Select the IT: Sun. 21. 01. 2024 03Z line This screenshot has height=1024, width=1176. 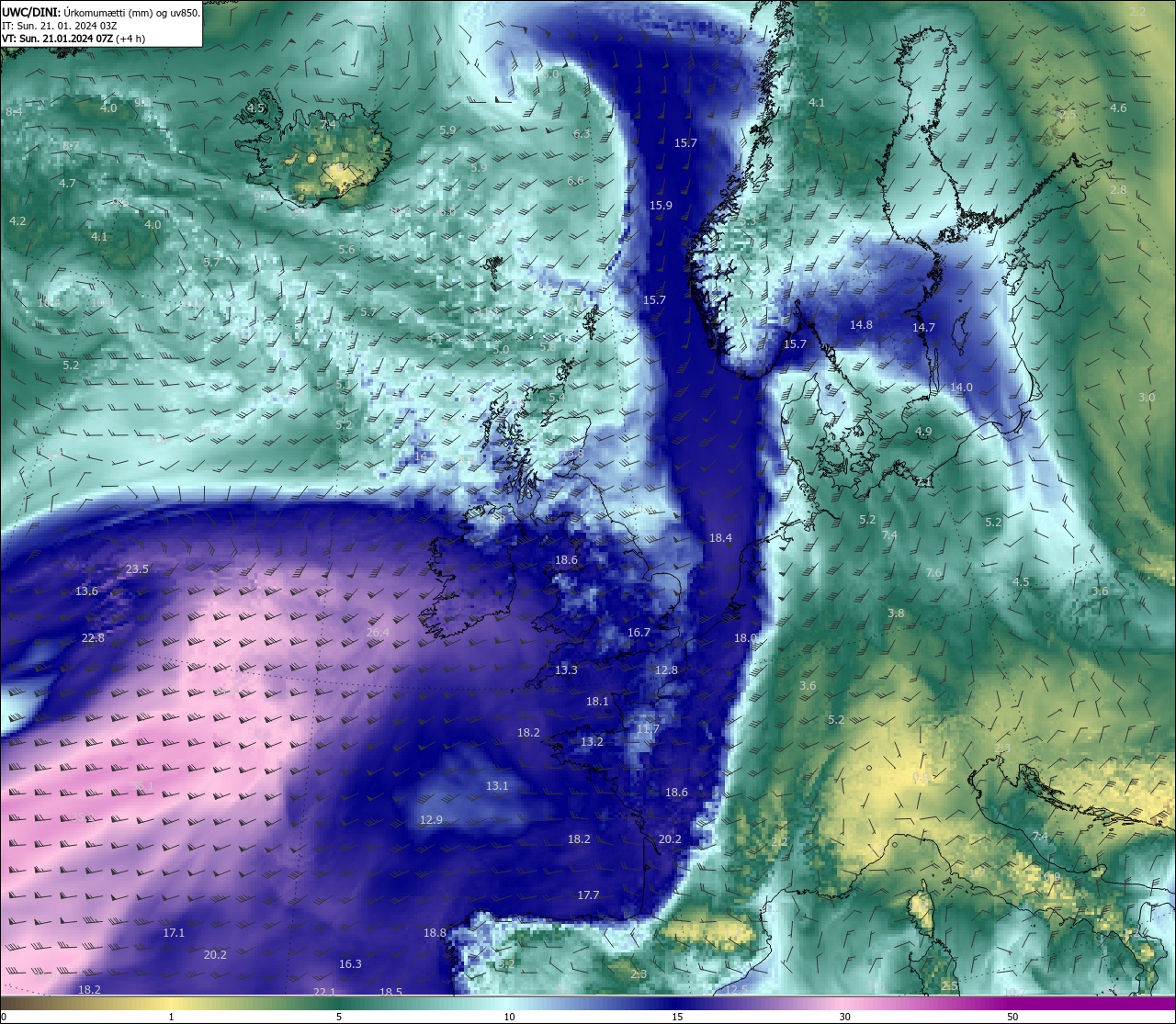(x=60, y=26)
